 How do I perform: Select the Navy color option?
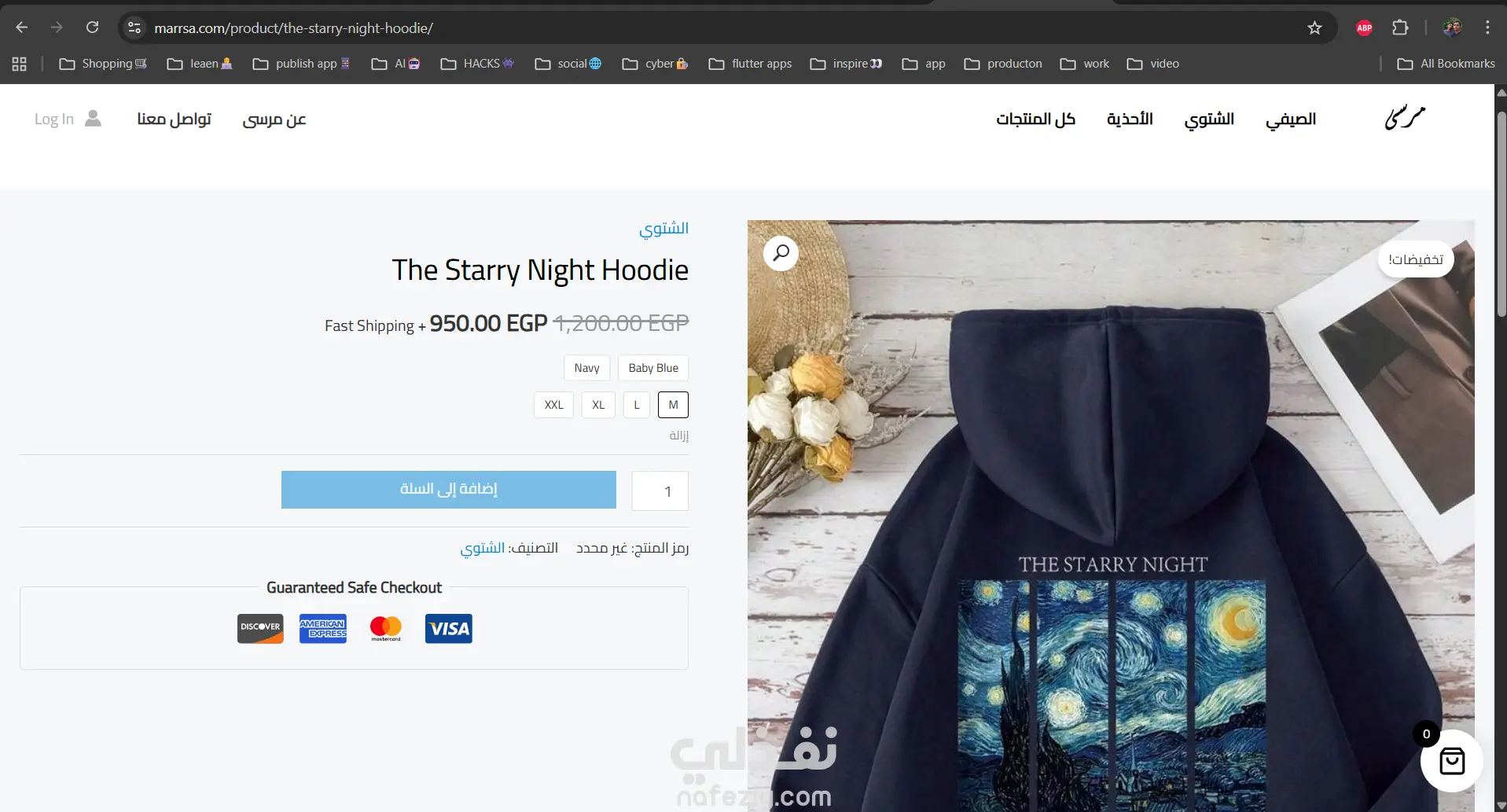click(586, 368)
